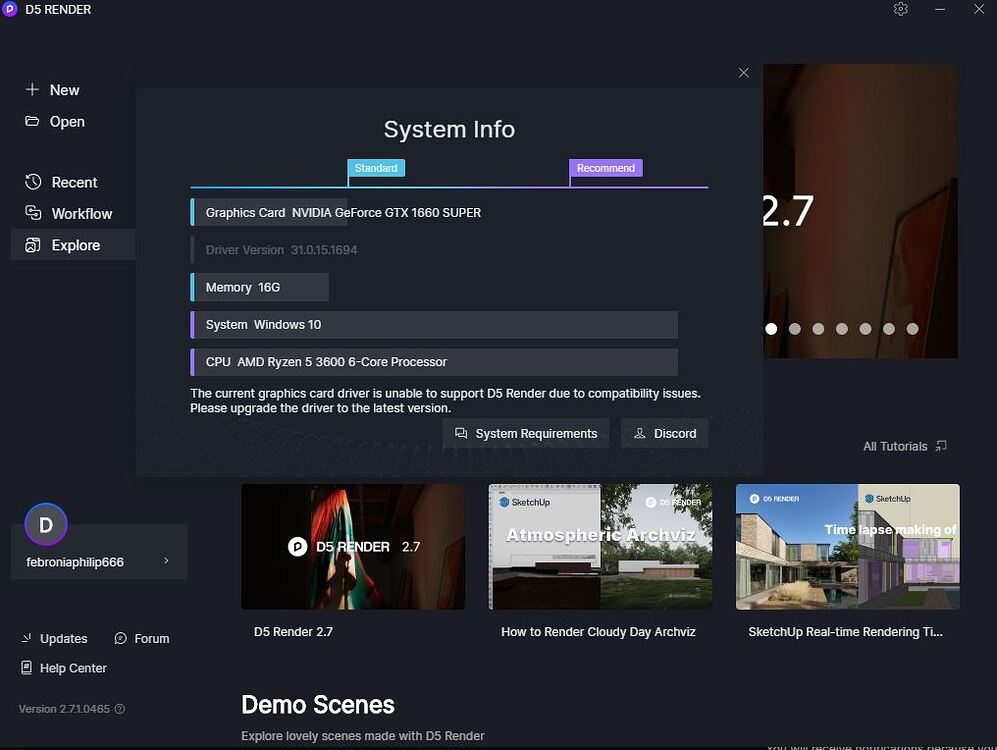Click the All Tutorials external link icon
Screen dimensions: 997x750
tap(941, 446)
